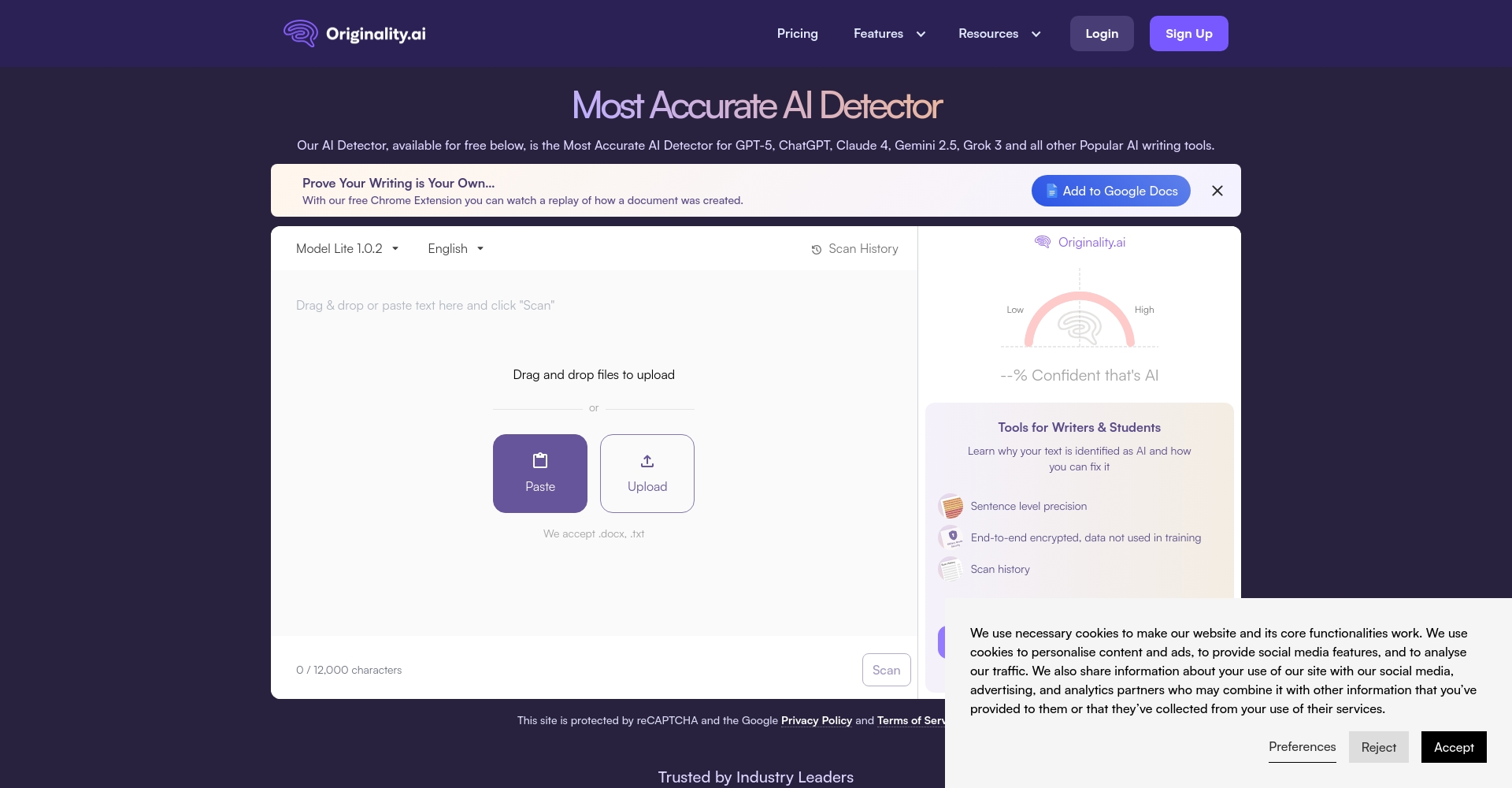Accept the cookie consent
Image resolution: width=1512 pixels, height=788 pixels.
1453,747
